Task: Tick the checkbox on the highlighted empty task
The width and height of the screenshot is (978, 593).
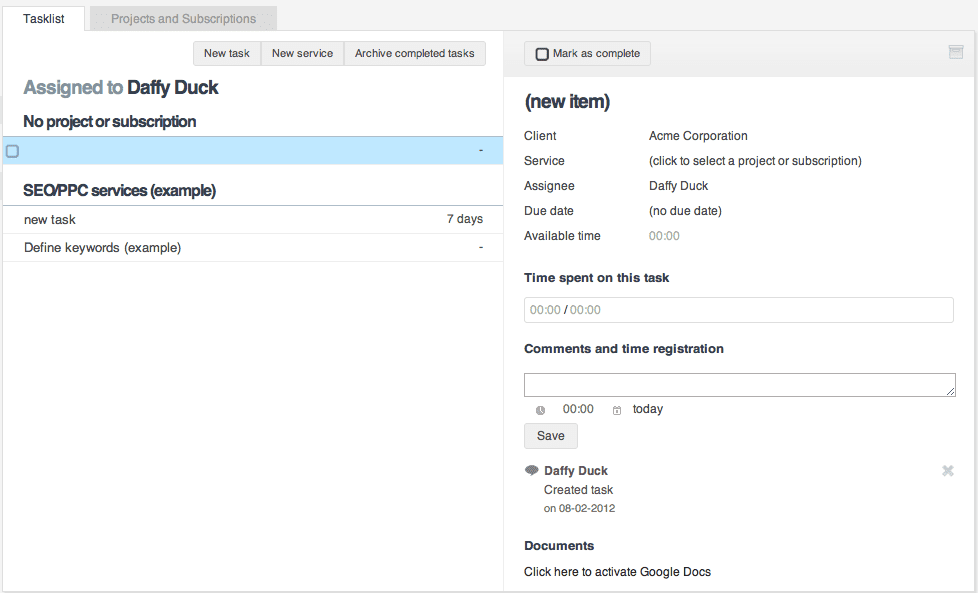Action: (12, 151)
